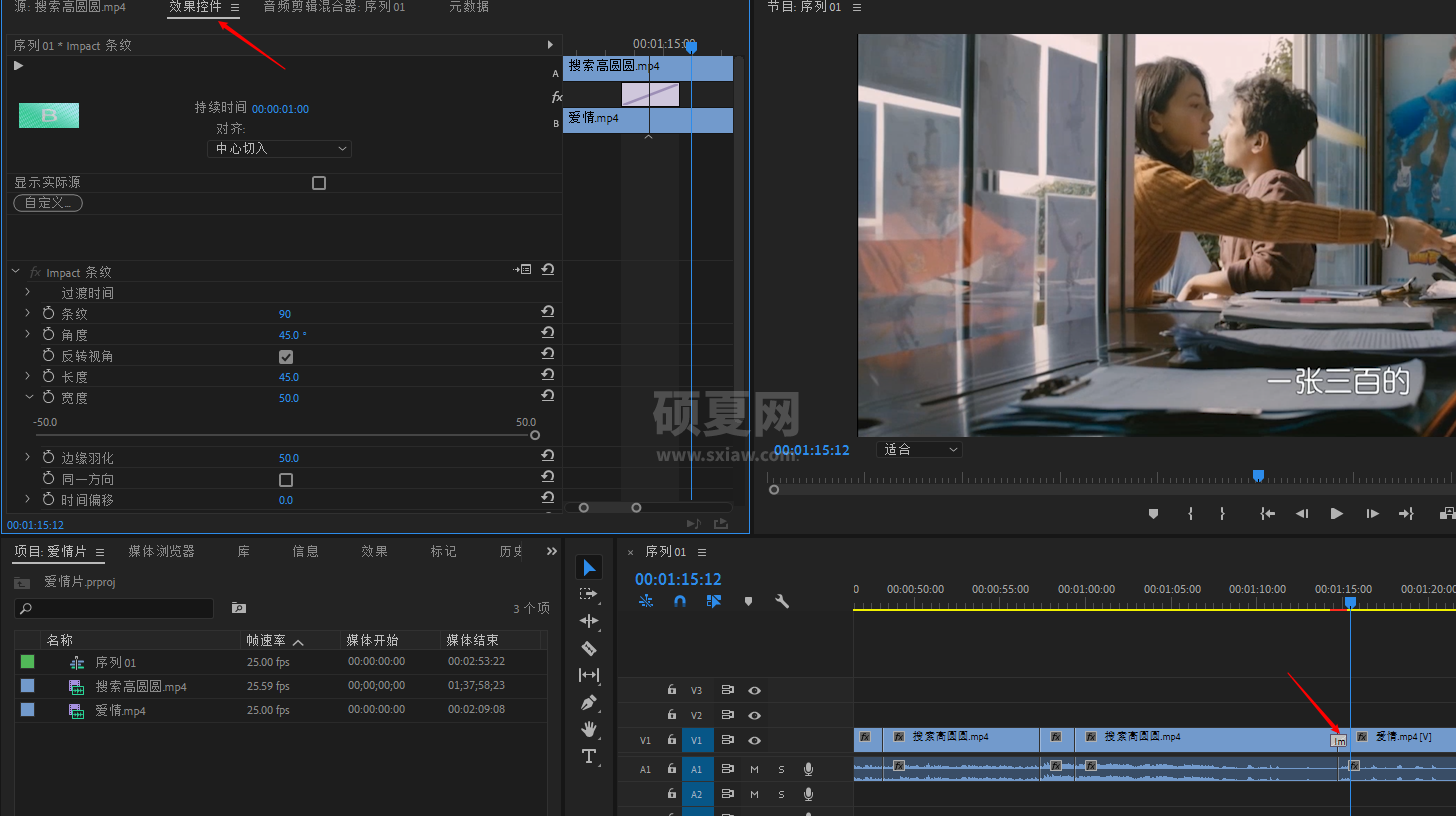
Task: Open the 效果 panel tab
Action: point(375,551)
